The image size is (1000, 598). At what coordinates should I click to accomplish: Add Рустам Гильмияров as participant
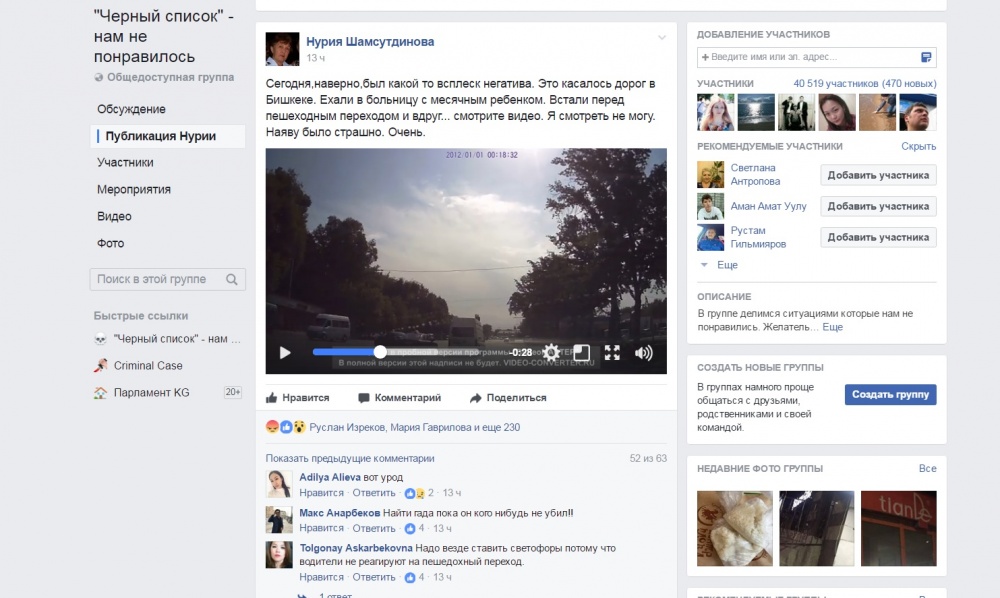[878, 237]
